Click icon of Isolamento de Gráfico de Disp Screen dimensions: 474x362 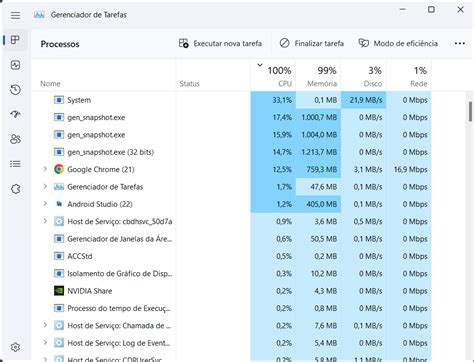pyautogui.click(x=59, y=273)
